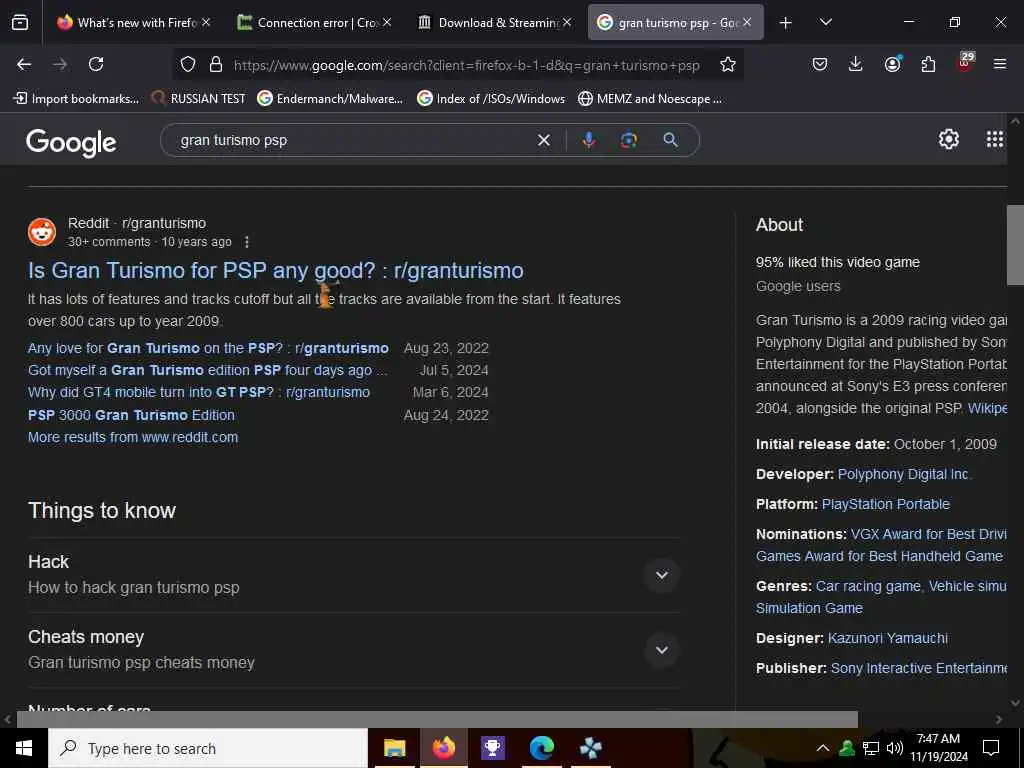1024x768 pixels.
Task: Open the clock and date flyout
Action: [938, 748]
